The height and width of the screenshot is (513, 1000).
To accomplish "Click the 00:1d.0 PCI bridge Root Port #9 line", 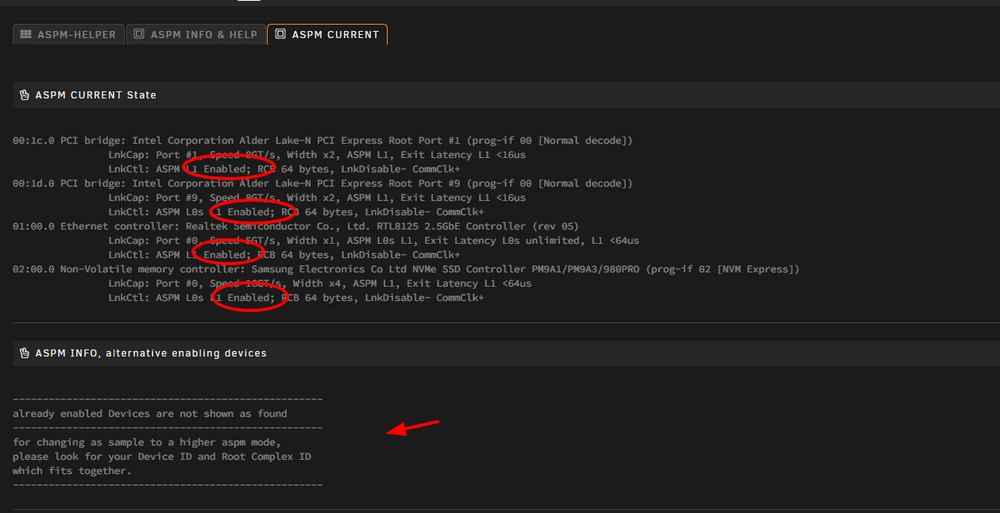I will (323, 183).
